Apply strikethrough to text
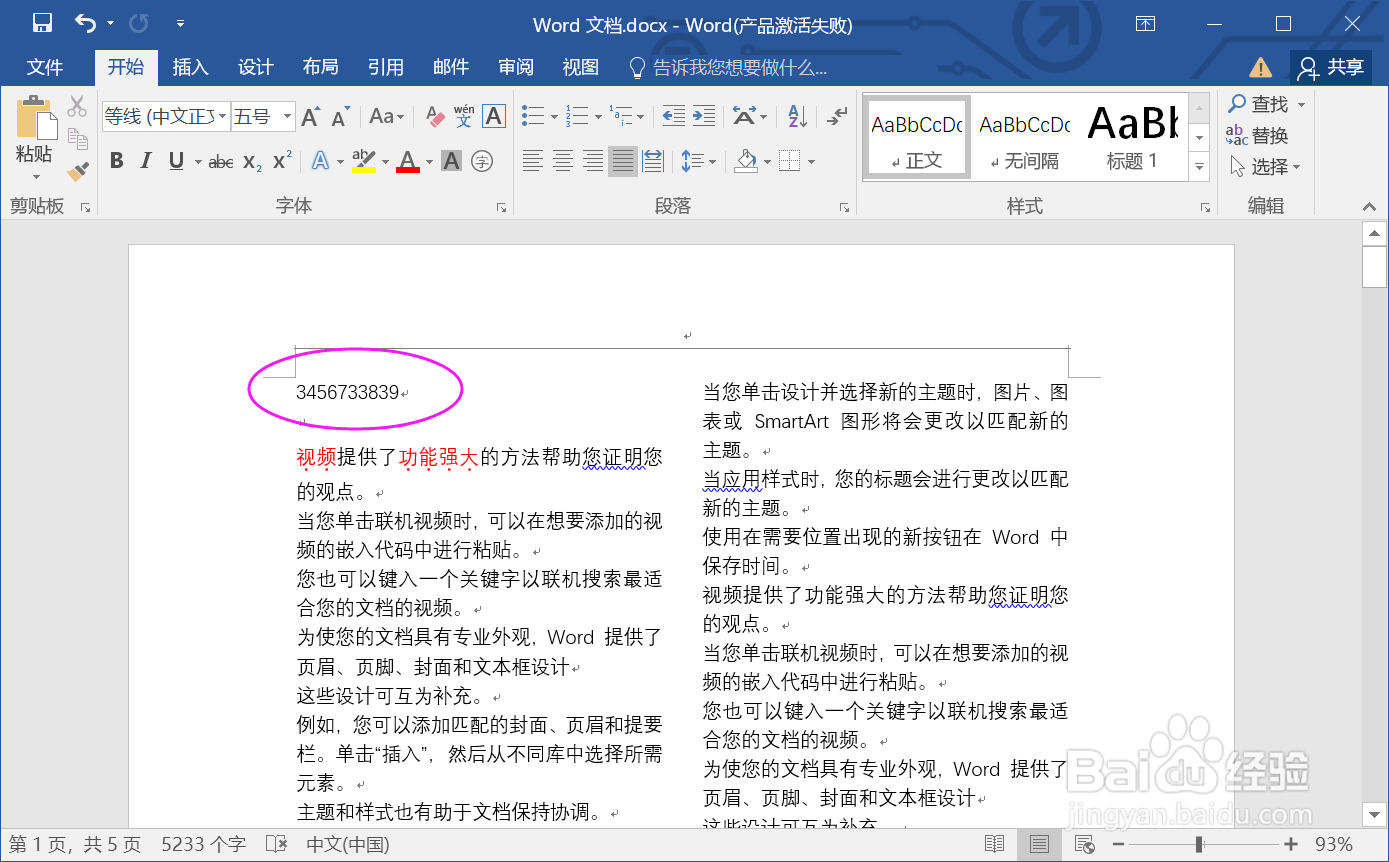Screen dimensions: 1389x862 220,160
